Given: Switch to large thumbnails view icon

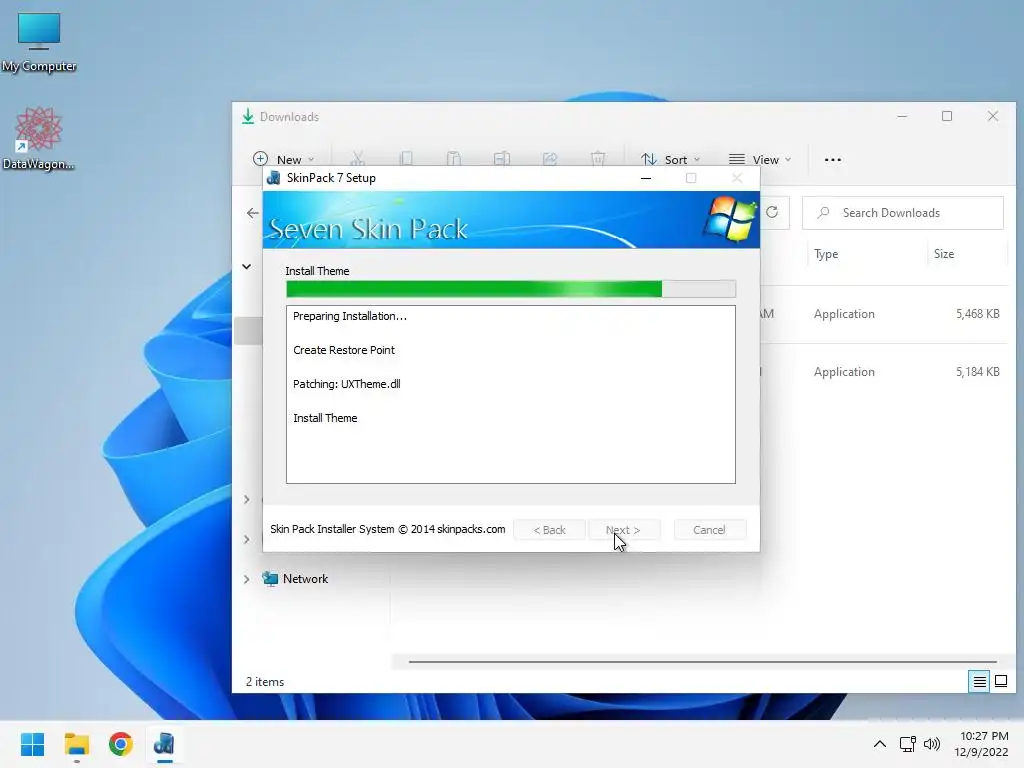Looking at the screenshot, I should pyautogui.click(x=1000, y=681).
